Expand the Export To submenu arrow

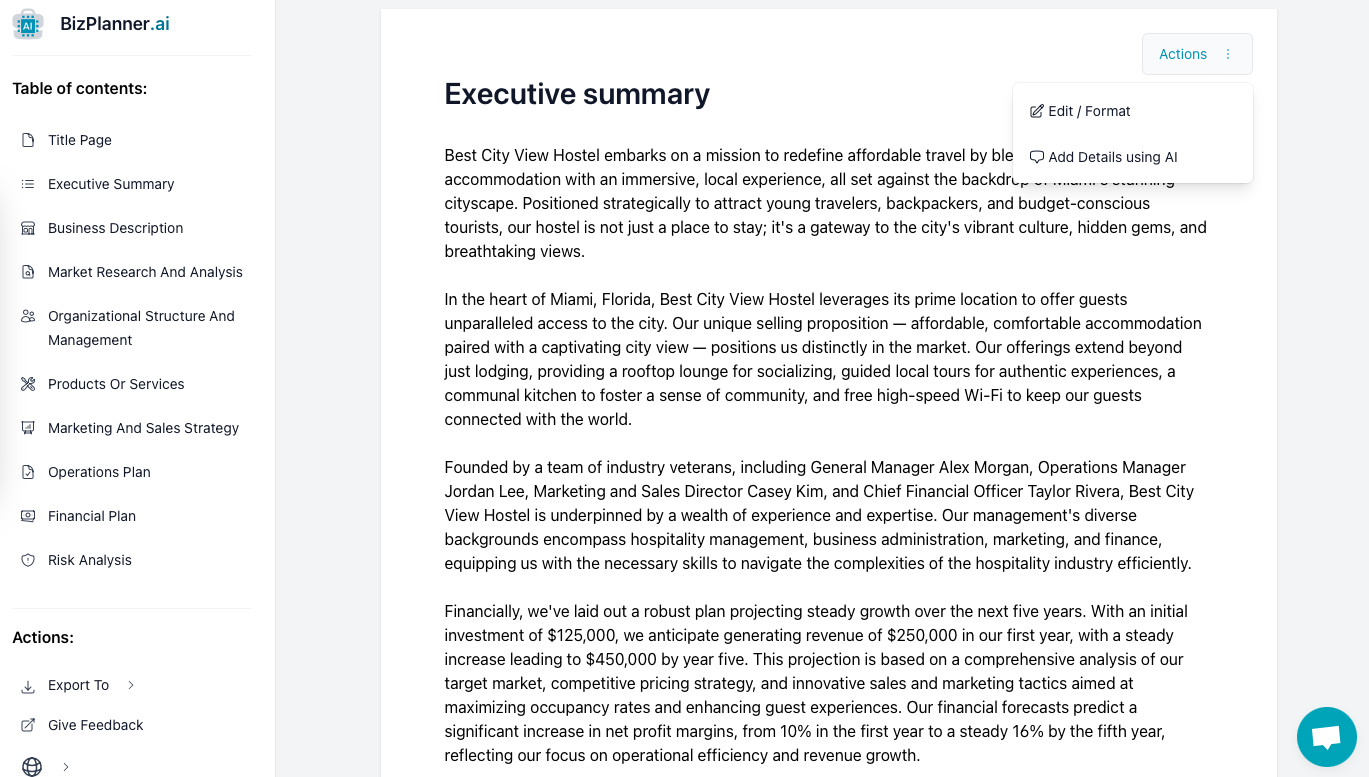coord(131,685)
